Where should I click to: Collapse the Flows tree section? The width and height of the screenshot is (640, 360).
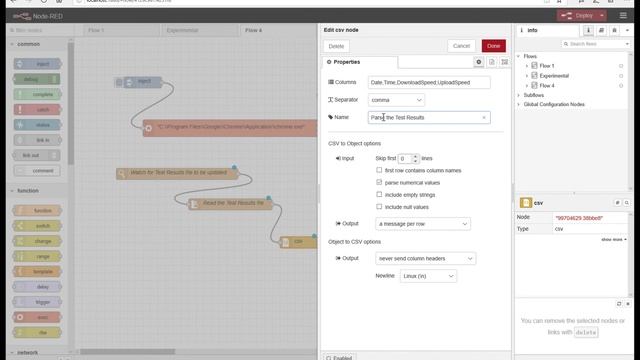[519, 56]
